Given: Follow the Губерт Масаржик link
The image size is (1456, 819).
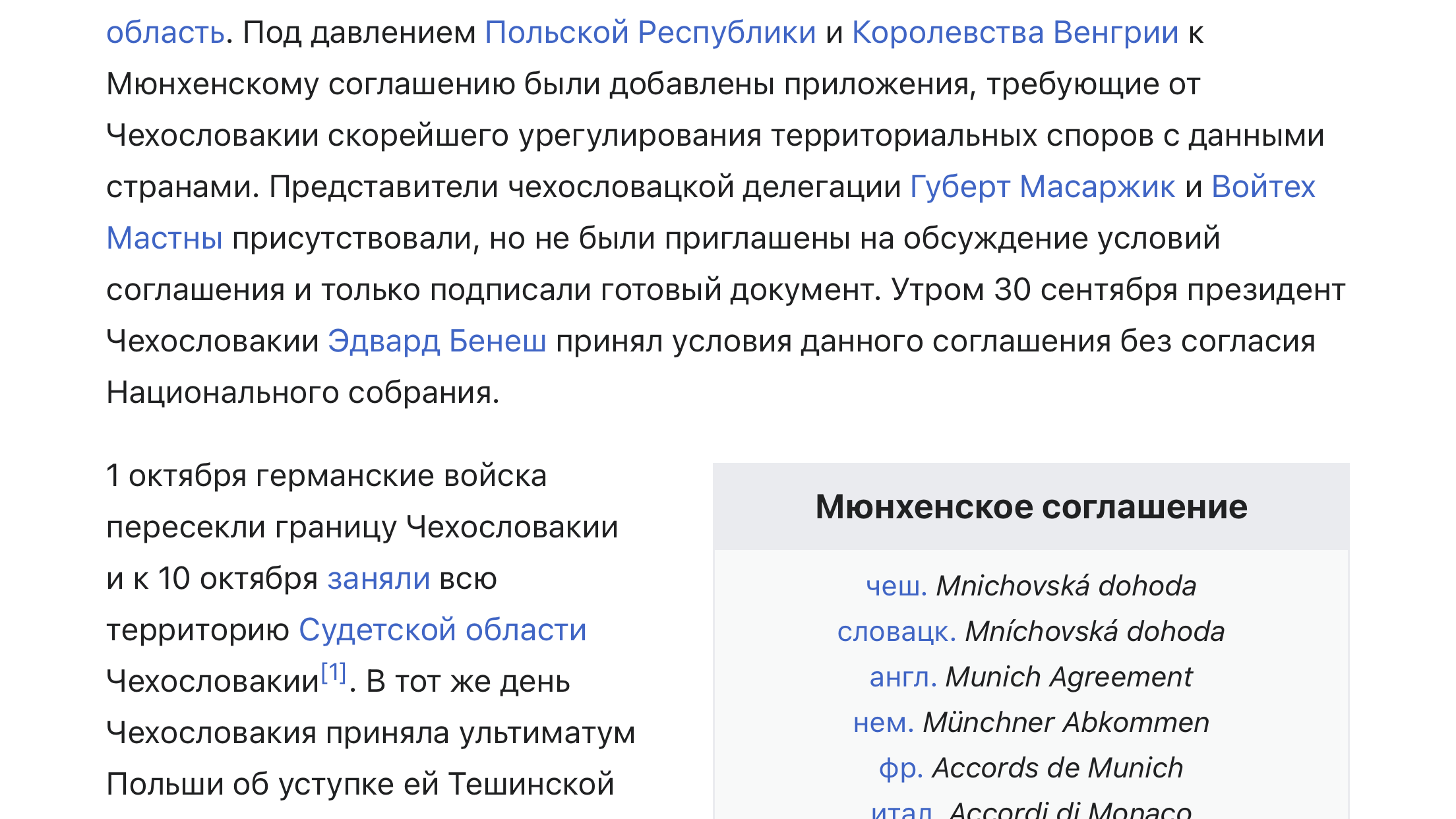Looking at the screenshot, I should point(1043,187).
